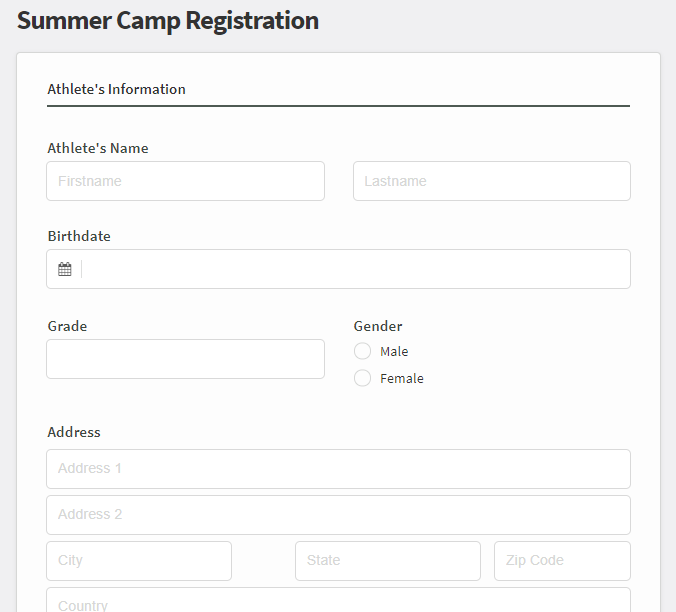Click the City field
The image size is (676, 612).
[x=139, y=561]
